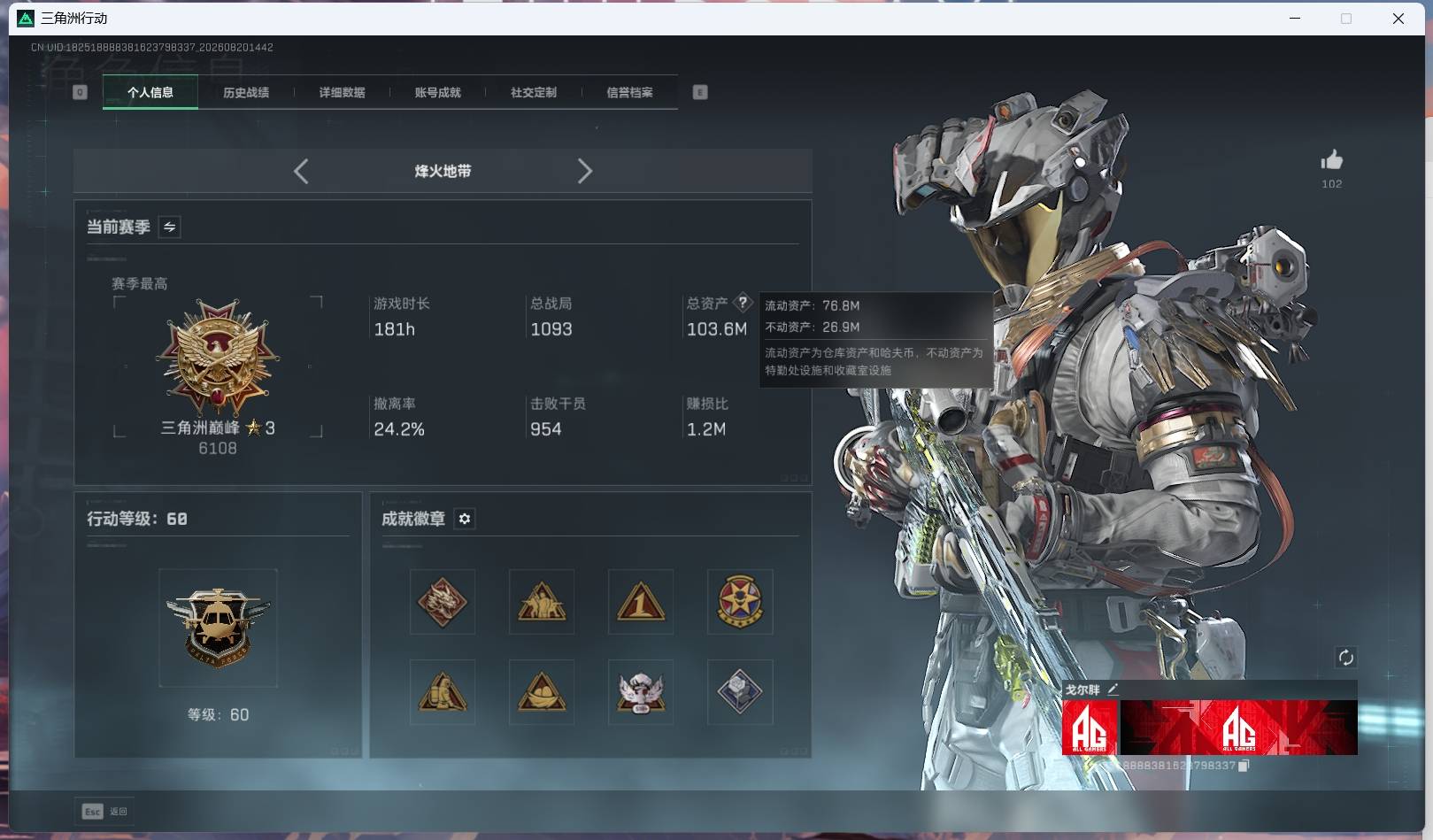Click the helicopter 行动等级 level badge
The height and width of the screenshot is (840, 1433).
[218, 628]
